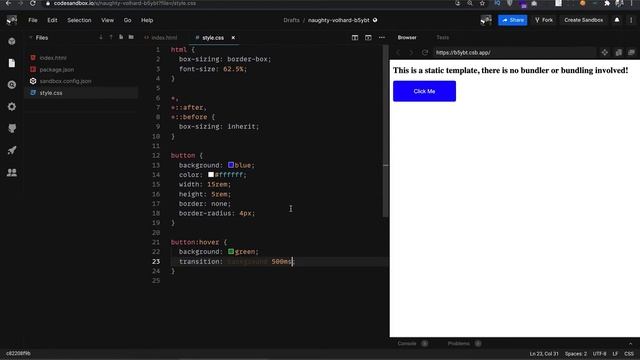Open the Help menu
The height and width of the screenshot is (360, 640).
(147, 20)
